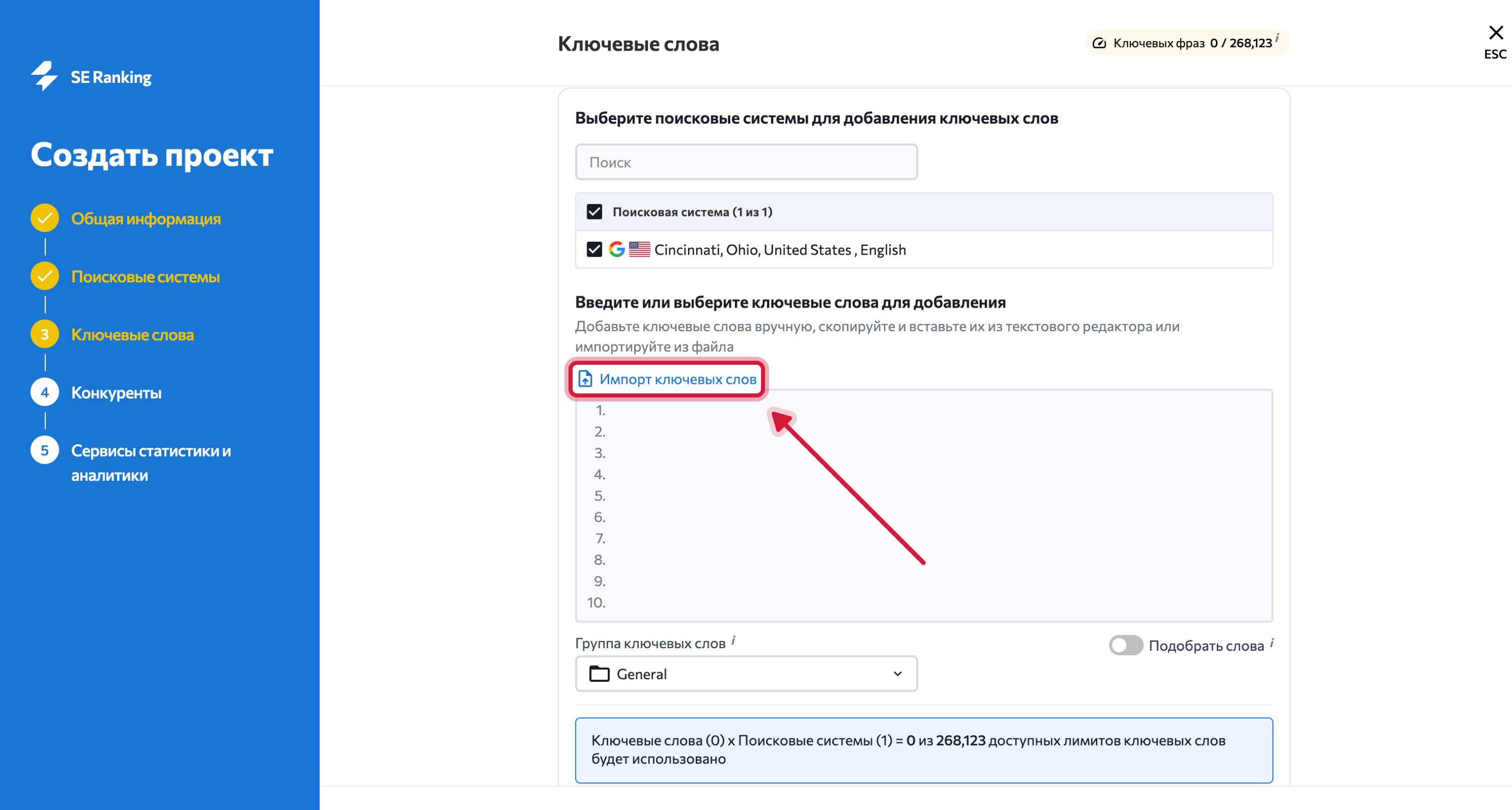Click the Поиск search engines input field
1512x810 pixels.
coord(746,162)
